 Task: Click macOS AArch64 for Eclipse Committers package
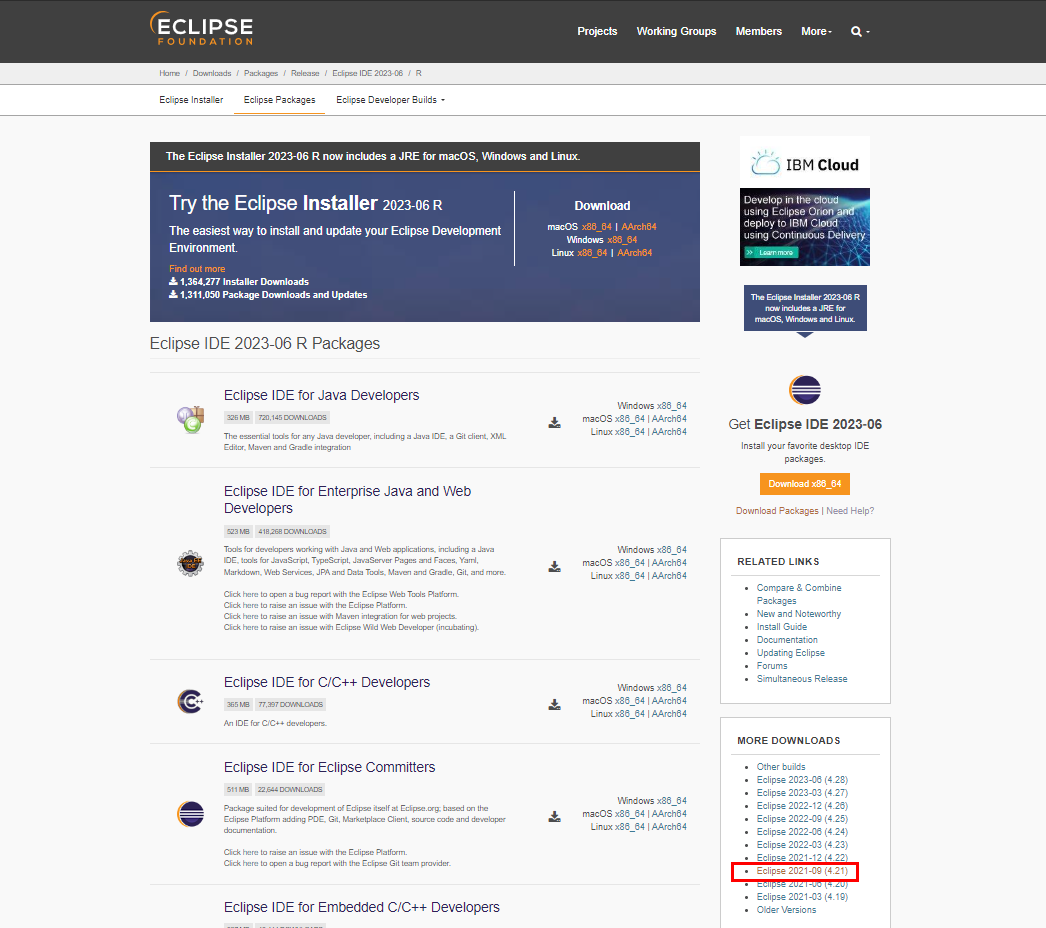point(669,814)
